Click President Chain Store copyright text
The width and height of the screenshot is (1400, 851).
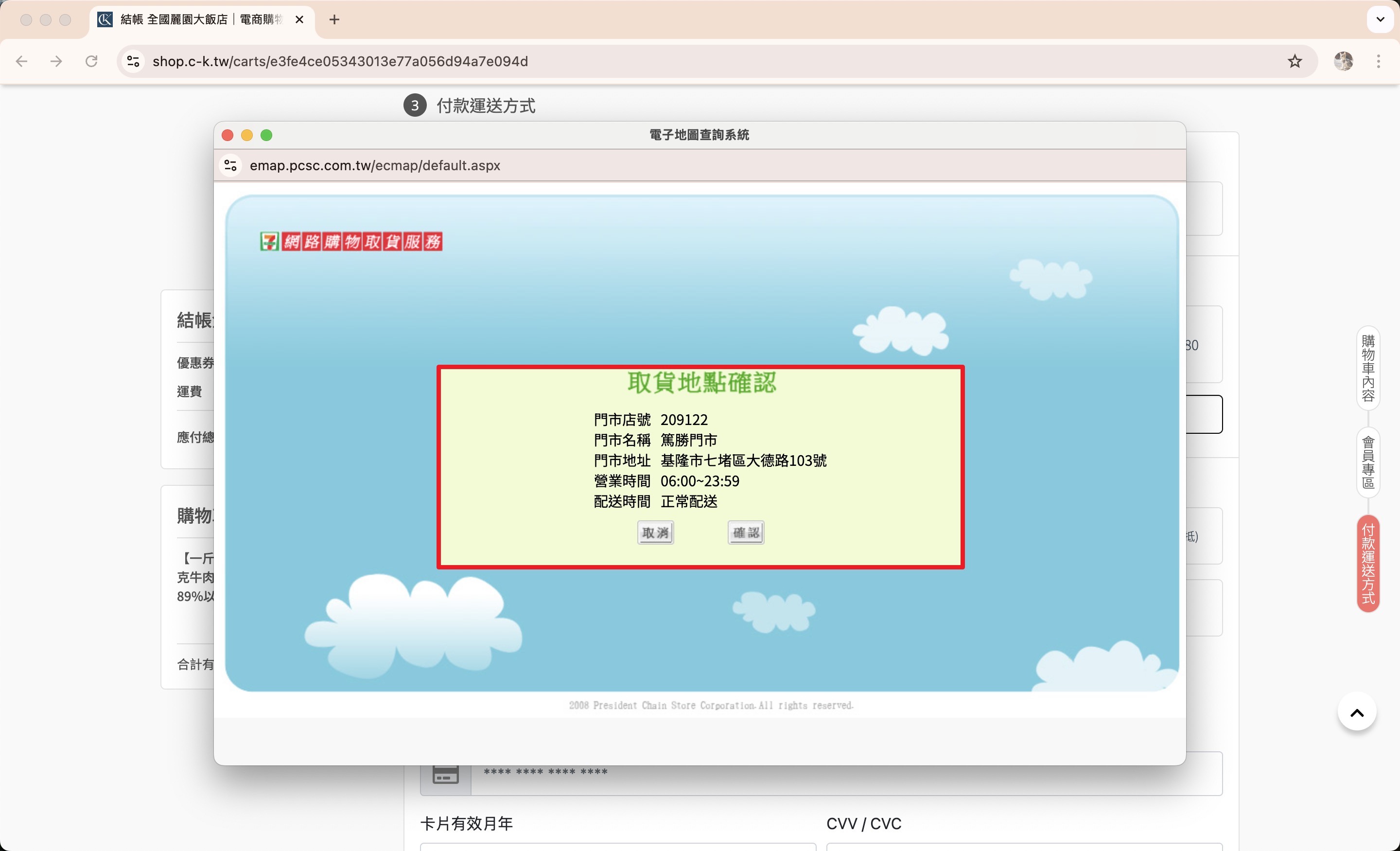(x=711, y=705)
